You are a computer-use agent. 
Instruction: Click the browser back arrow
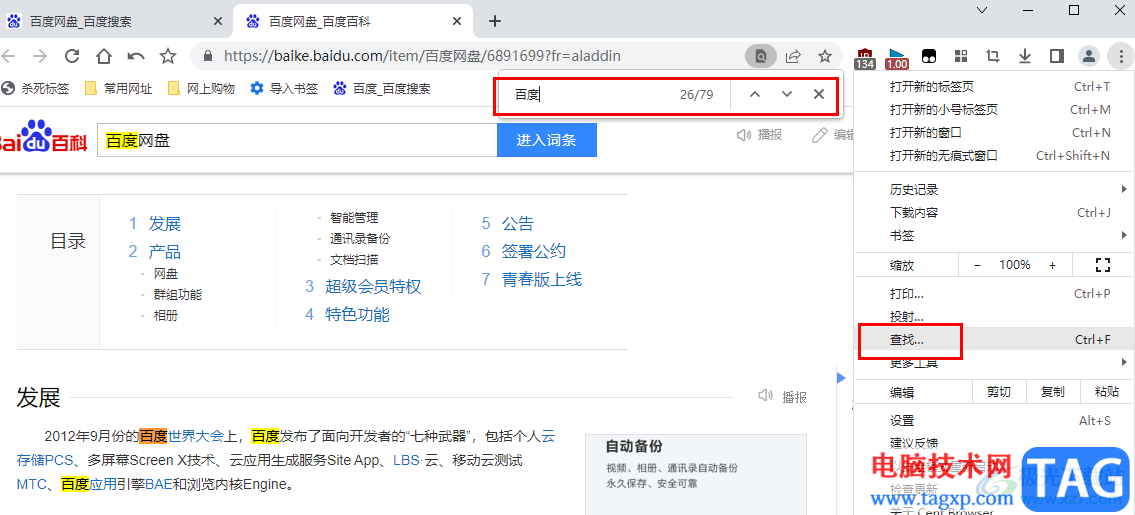(x=7, y=56)
